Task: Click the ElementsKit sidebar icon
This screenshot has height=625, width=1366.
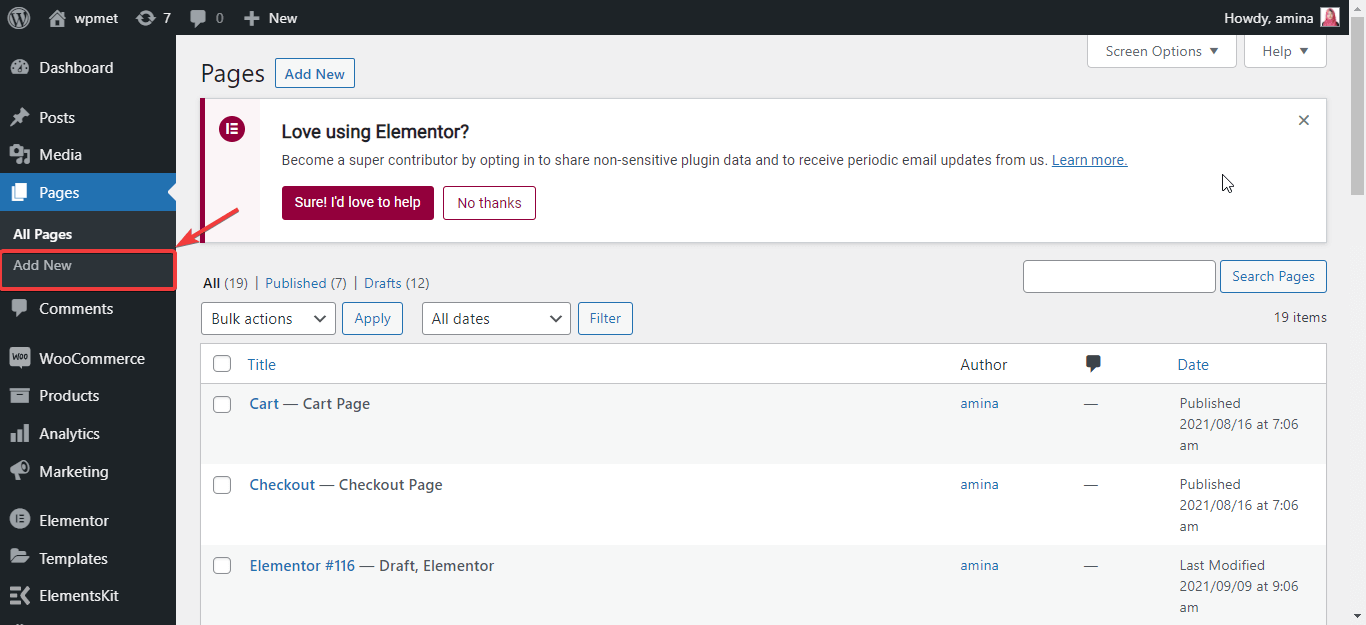Action: pyautogui.click(x=19, y=596)
